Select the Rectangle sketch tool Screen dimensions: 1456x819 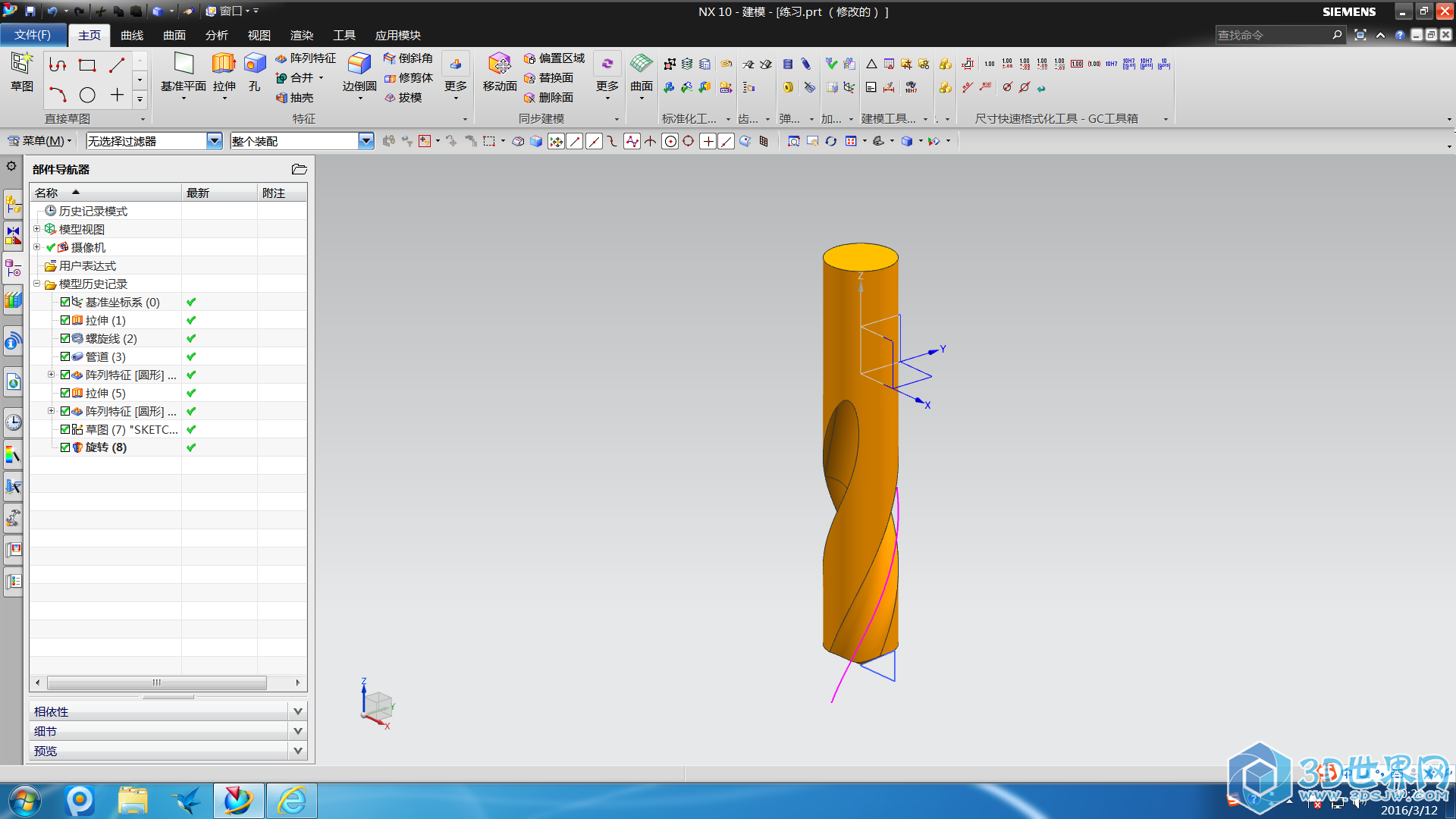click(87, 65)
